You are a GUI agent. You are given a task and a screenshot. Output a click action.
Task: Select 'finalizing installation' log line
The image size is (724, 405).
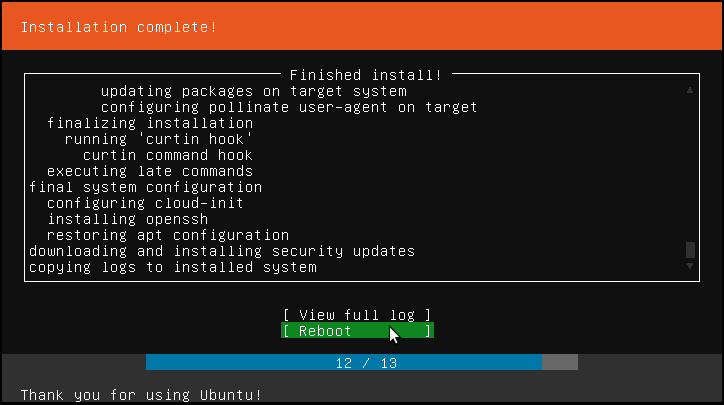coord(150,123)
